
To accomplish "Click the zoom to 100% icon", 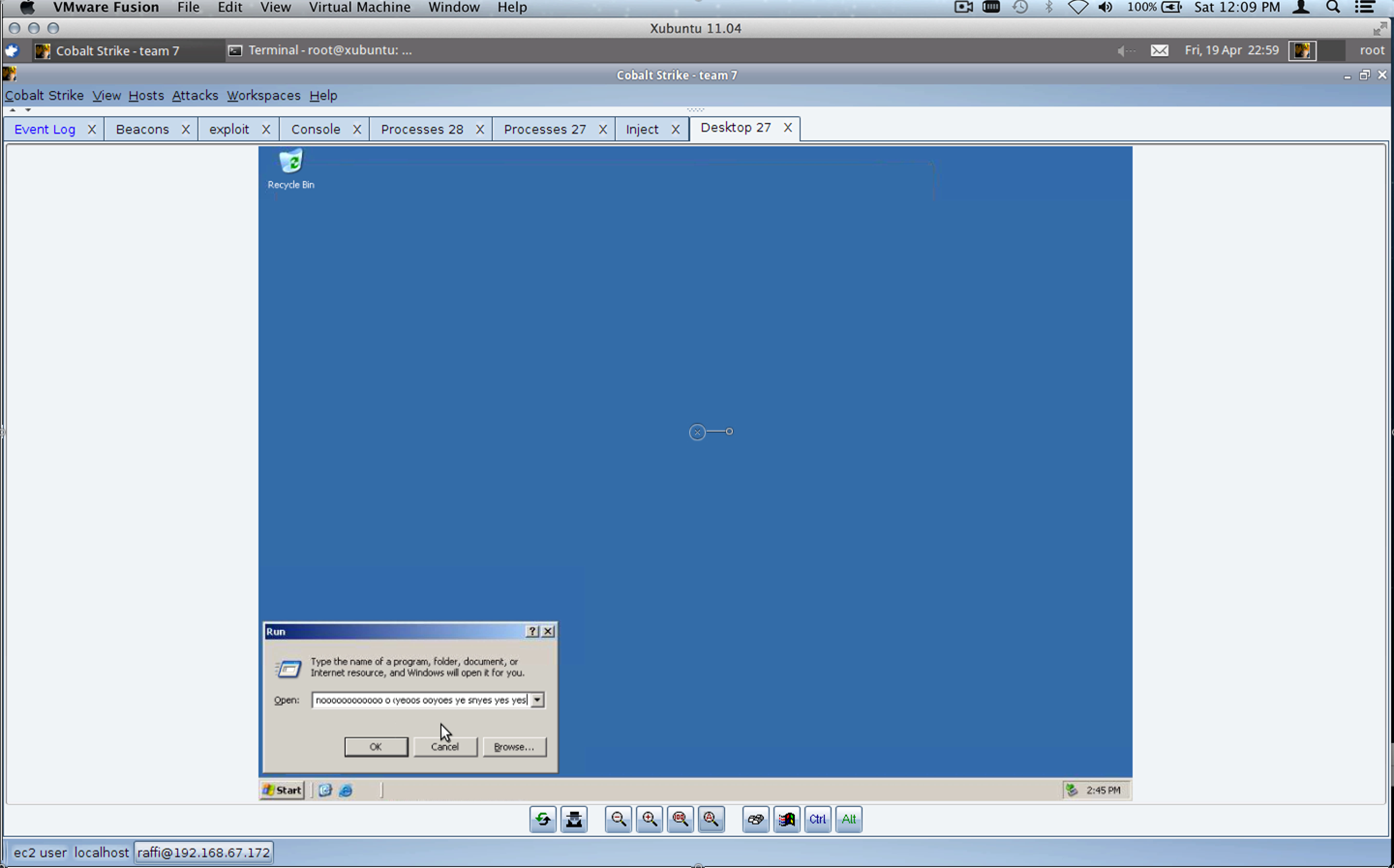I will pos(681,819).
